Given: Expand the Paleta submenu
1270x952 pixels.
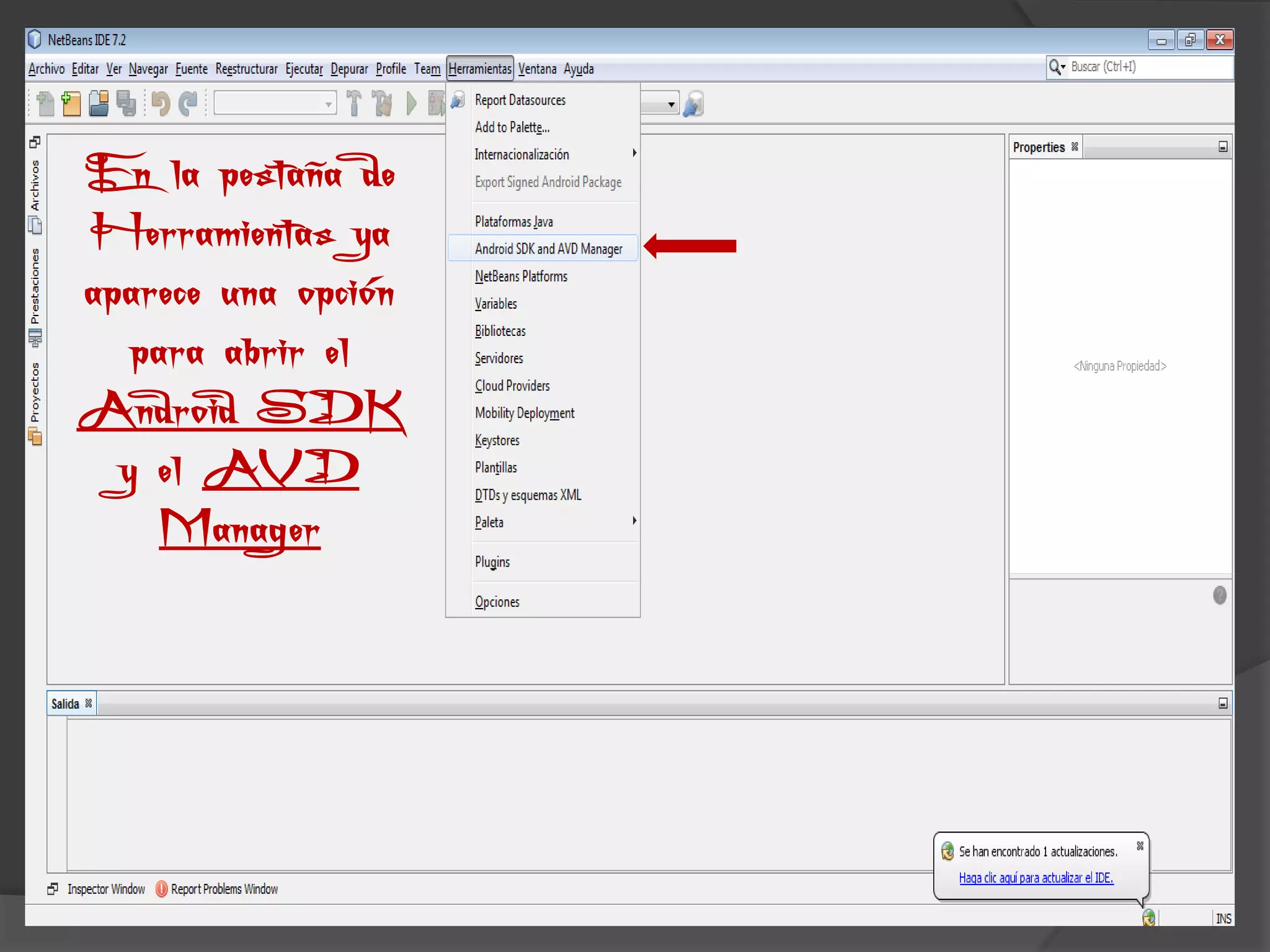Looking at the screenshot, I should 634,521.
